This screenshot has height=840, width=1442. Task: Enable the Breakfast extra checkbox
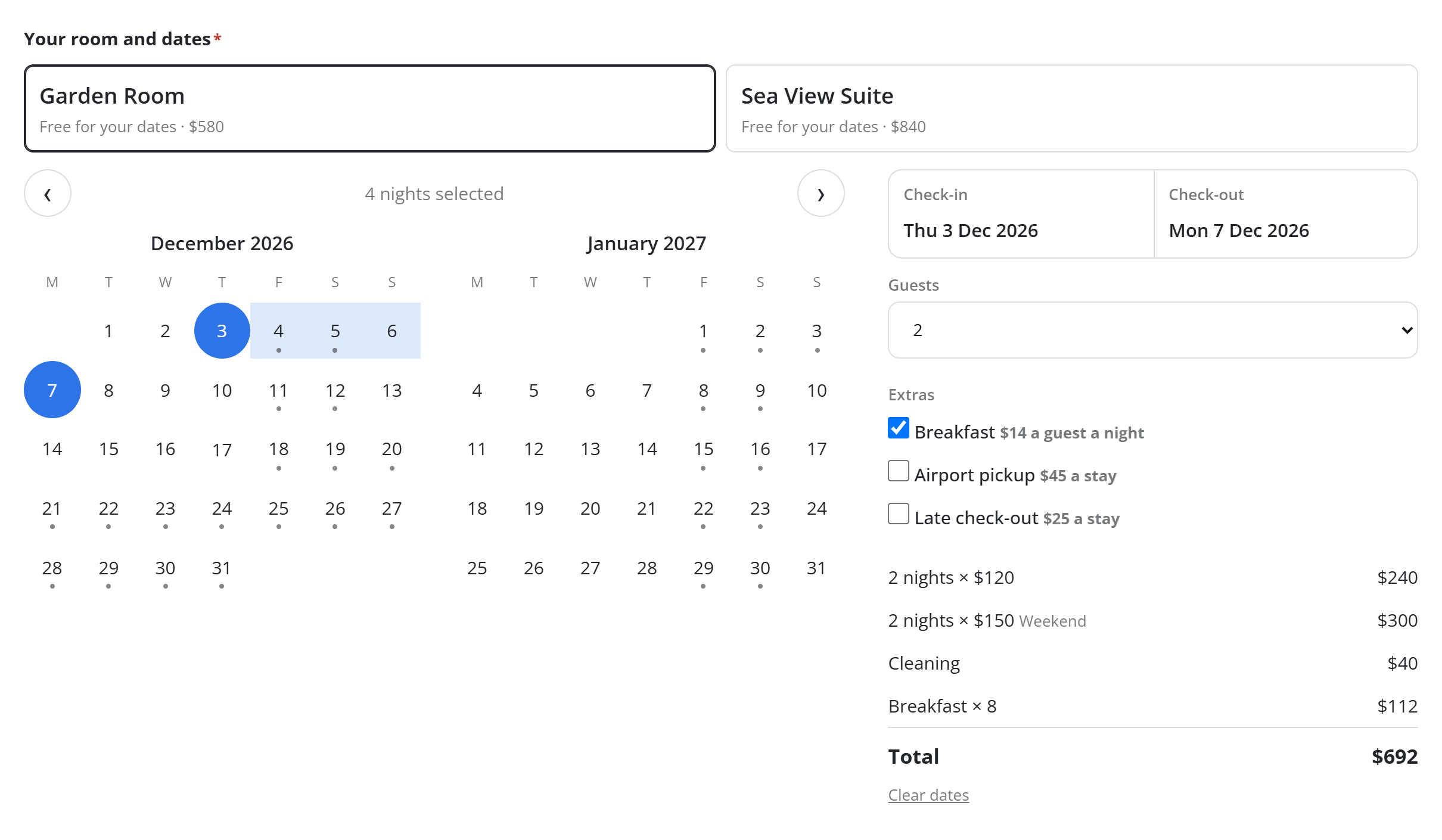(899, 428)
